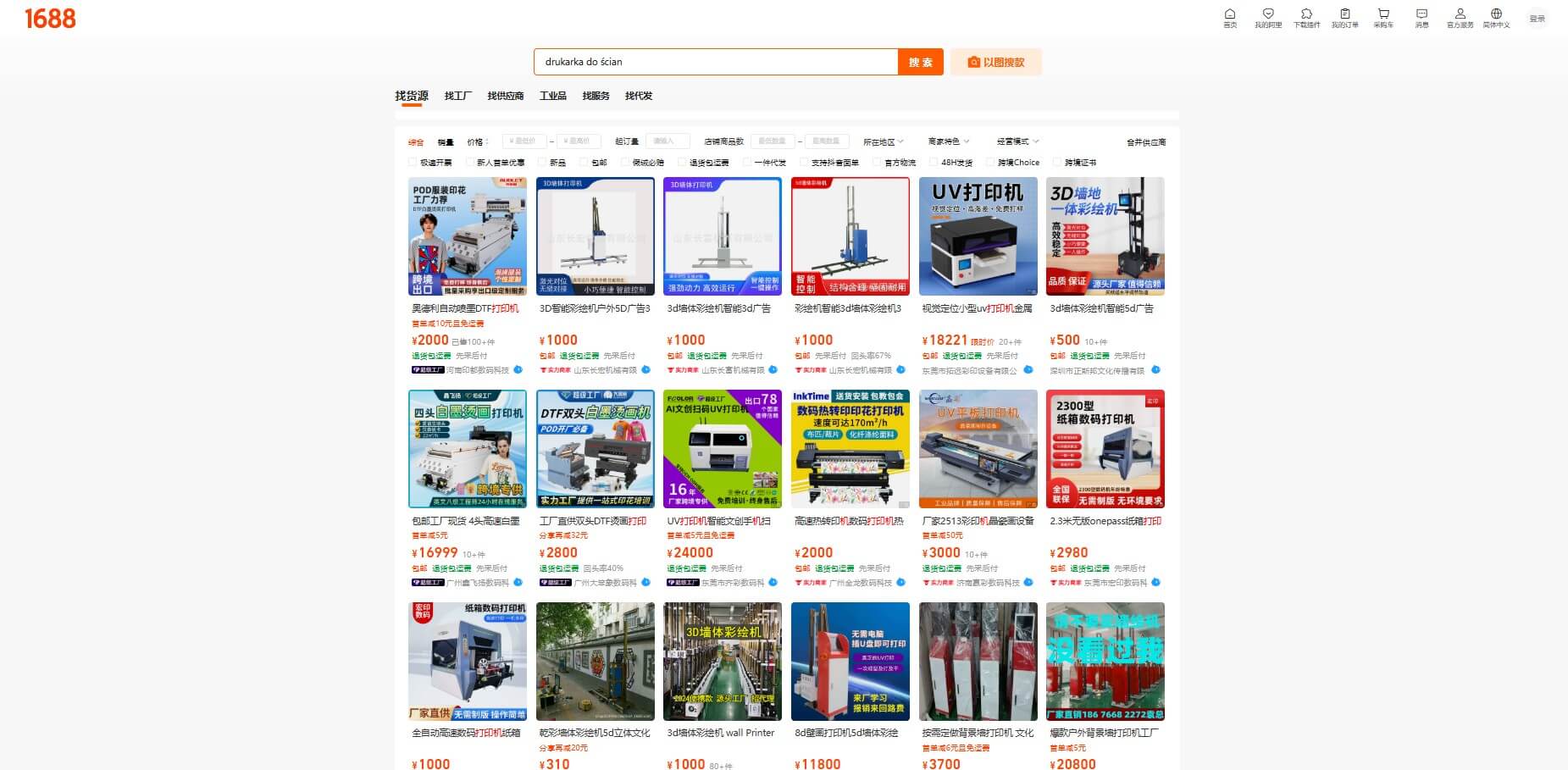The width and height of the screenshot is (1568, 770).
Task: Open the UV打印机 product thumbnail
Action: (978, 236)
